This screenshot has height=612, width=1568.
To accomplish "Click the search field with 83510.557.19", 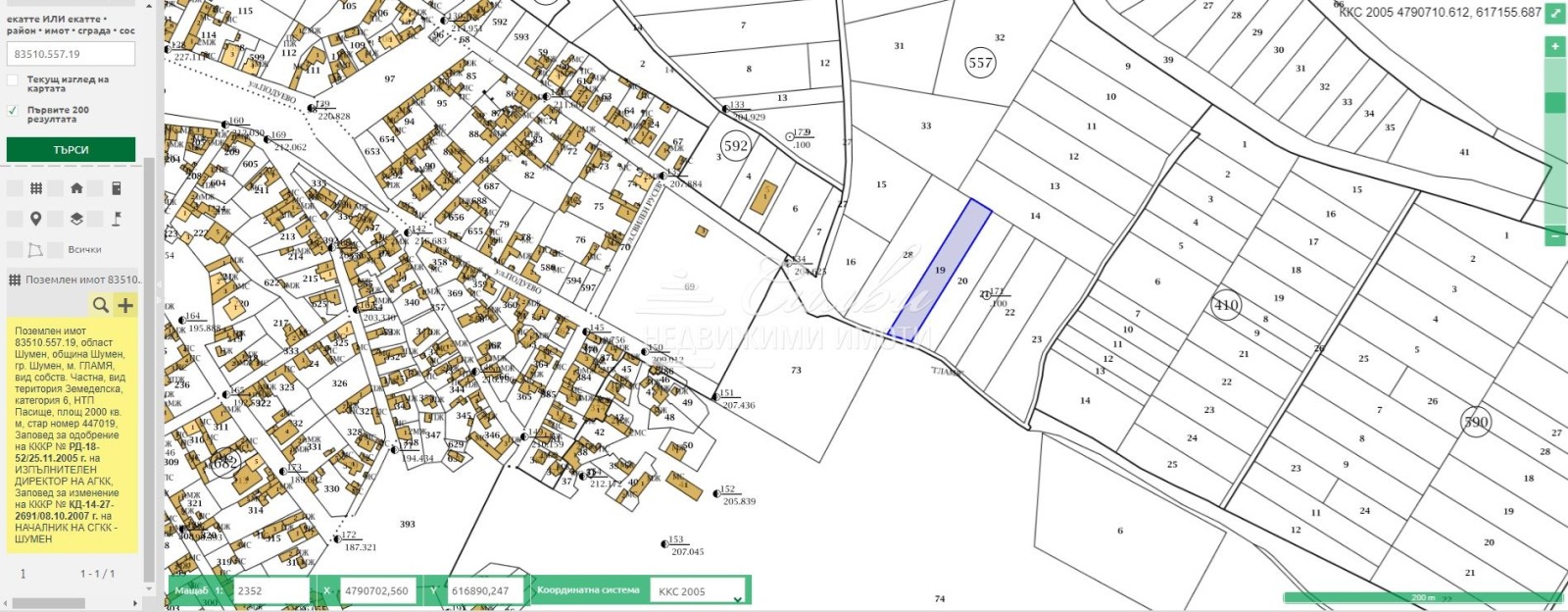I will (71, 54).
